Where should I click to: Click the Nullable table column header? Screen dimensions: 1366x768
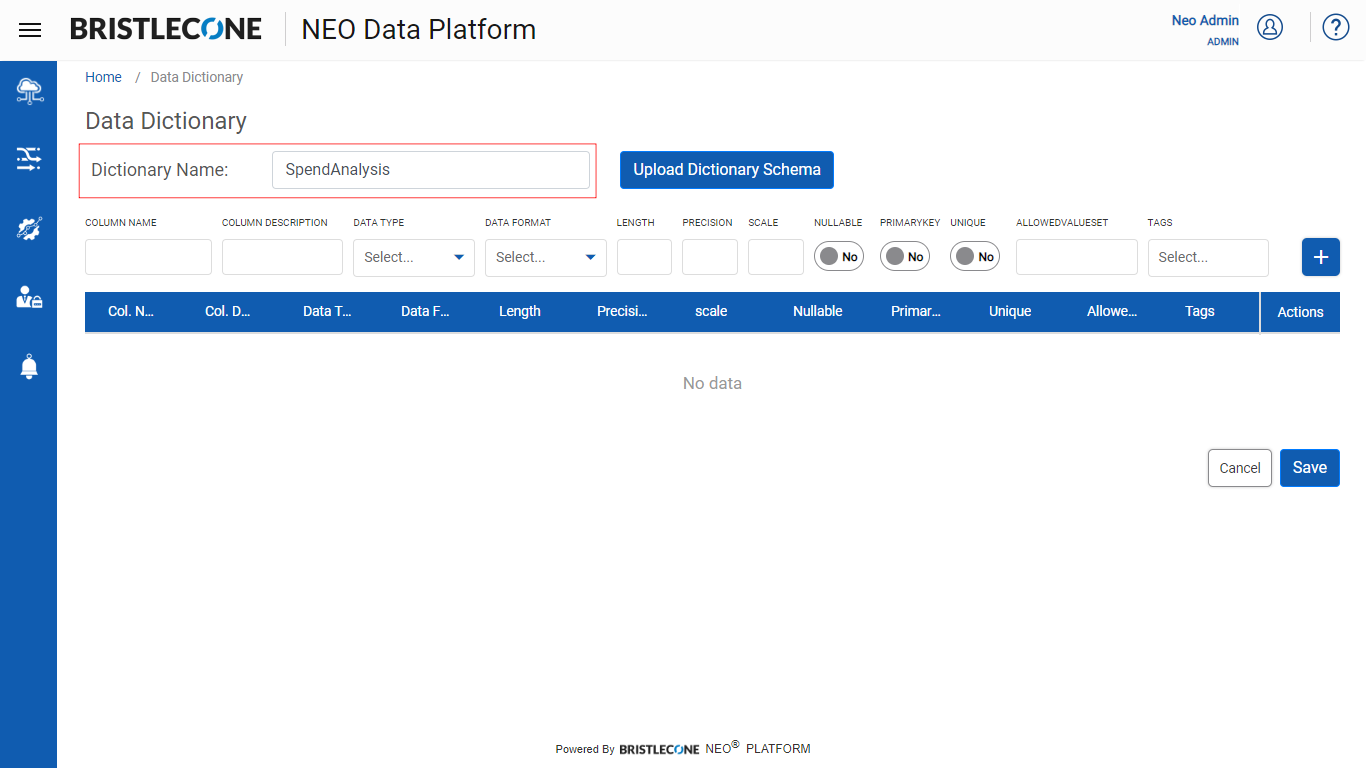point(818,311)
